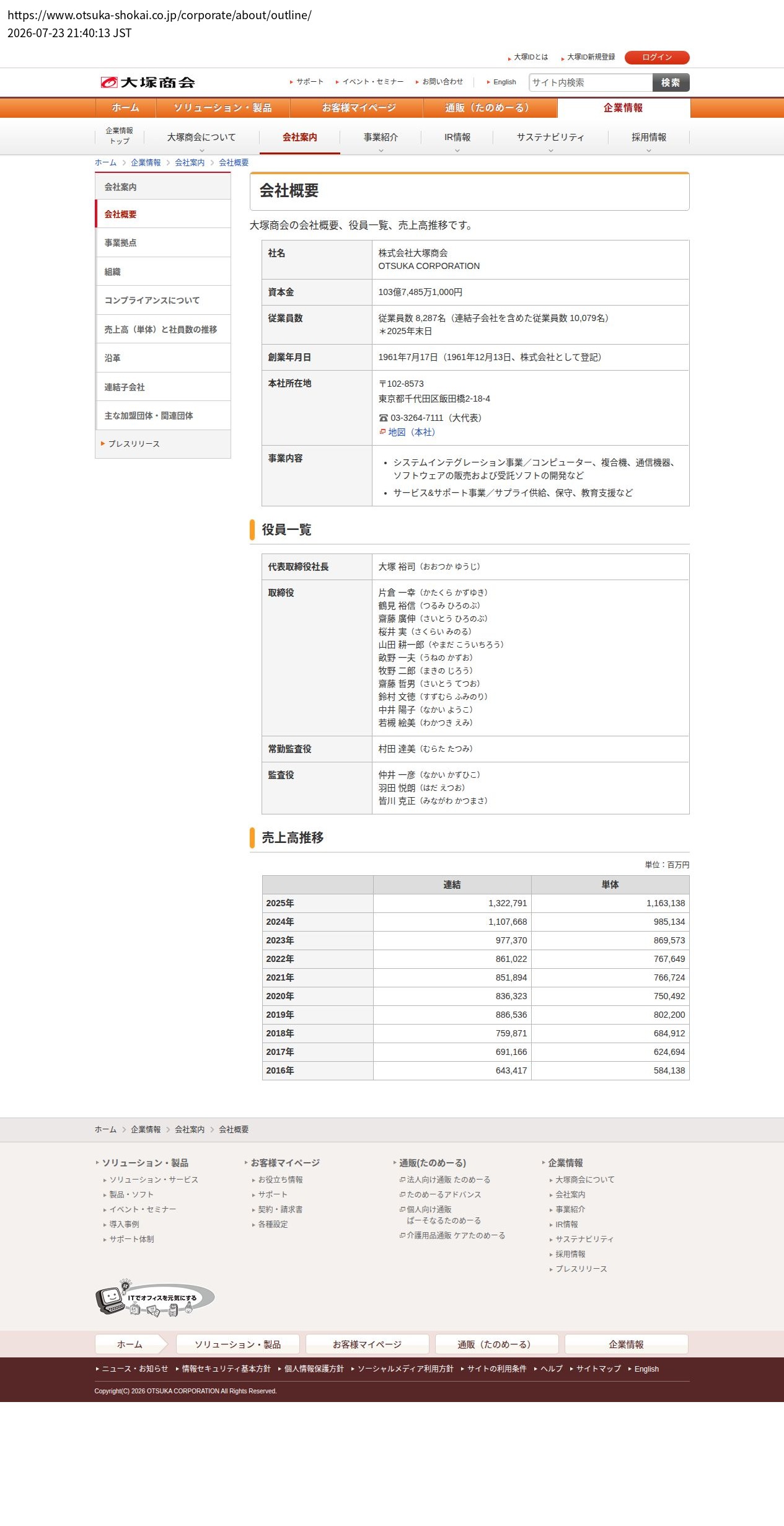
Task: Click the map icon beside 地図(本社)
Action: 382,431
